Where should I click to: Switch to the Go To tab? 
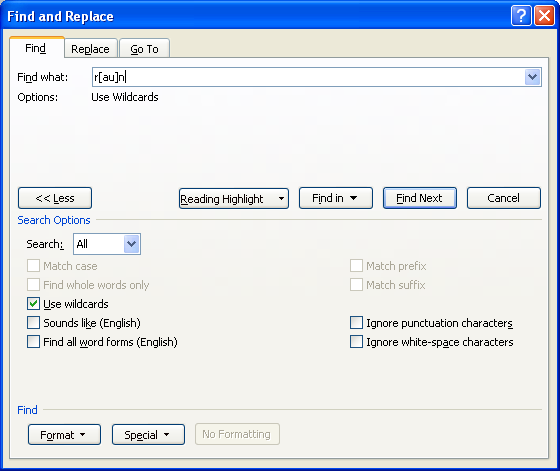144,49
